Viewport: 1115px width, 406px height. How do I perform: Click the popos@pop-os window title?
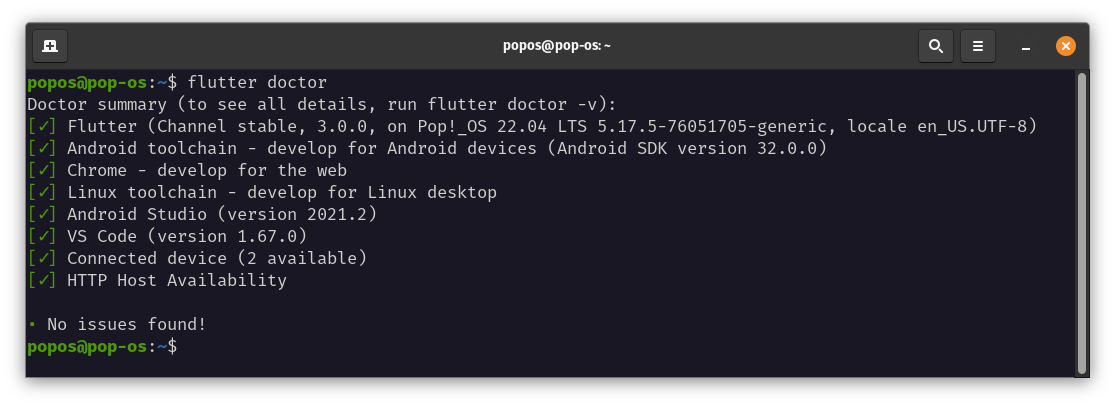pyautogui.click(x=557, y=46)
